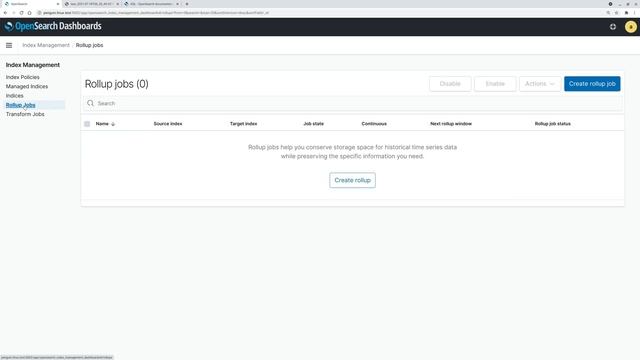Screen dimensions: 640x360
Task: Close the third browser tab
Action: [x=178, y=4]
